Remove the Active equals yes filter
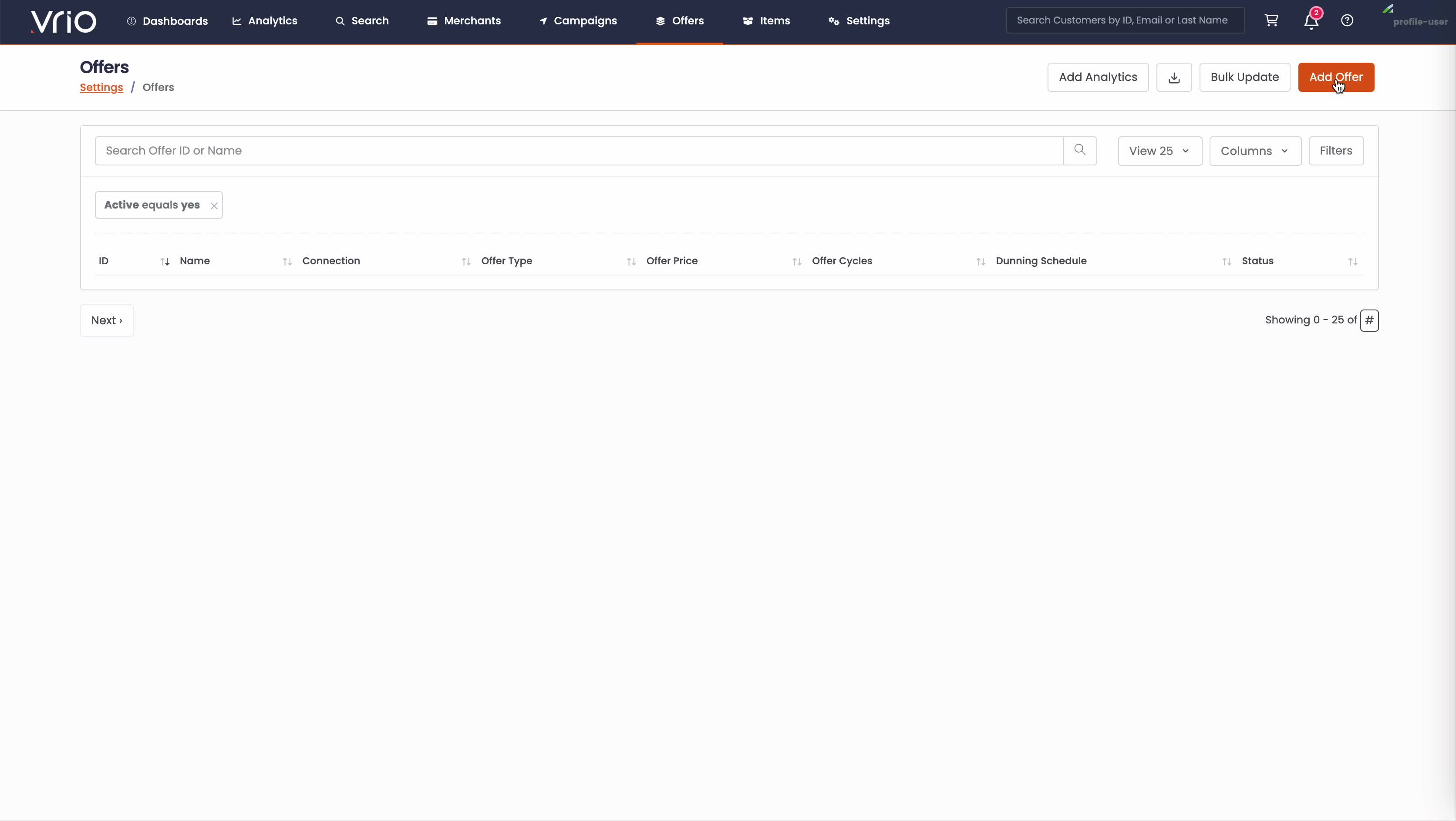The height and width of the screenshot is (821, 1456). coord(214,205)
